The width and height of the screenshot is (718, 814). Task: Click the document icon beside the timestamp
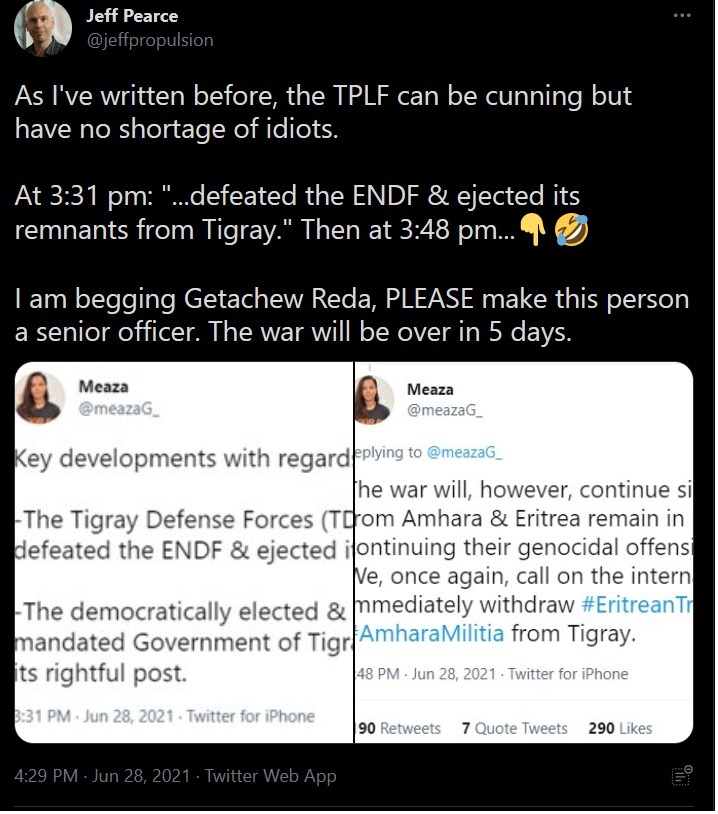pos(682,775)
